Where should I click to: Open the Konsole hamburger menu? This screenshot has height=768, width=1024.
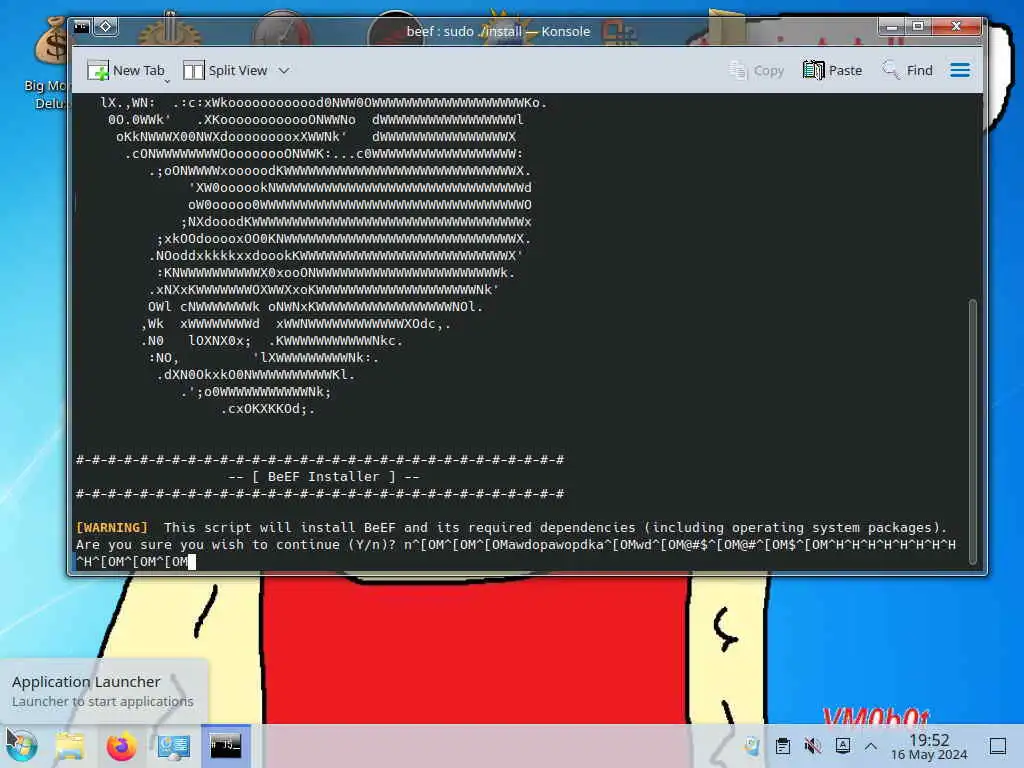959,70
